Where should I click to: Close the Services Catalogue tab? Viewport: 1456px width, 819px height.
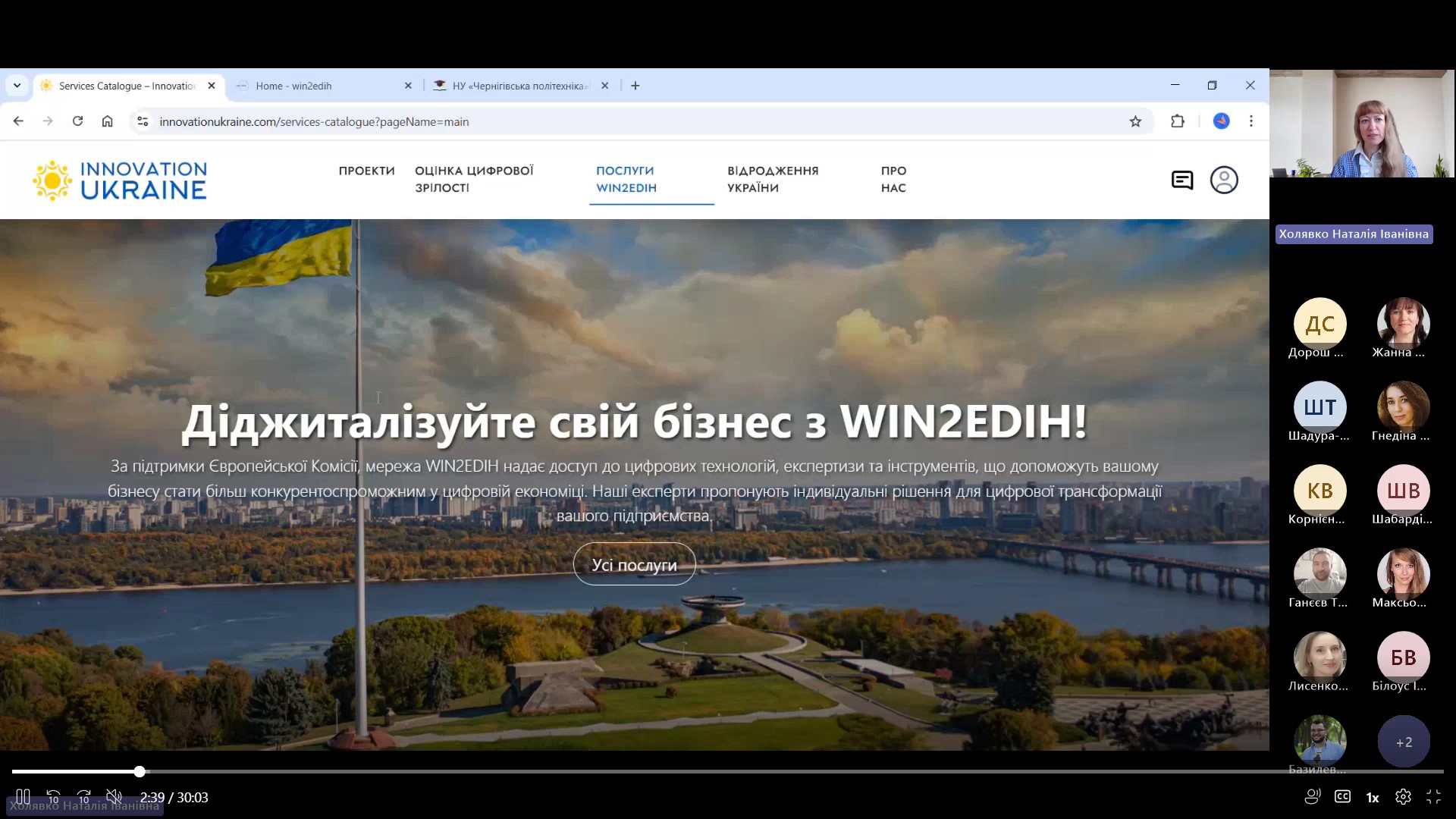coord(212,86)
